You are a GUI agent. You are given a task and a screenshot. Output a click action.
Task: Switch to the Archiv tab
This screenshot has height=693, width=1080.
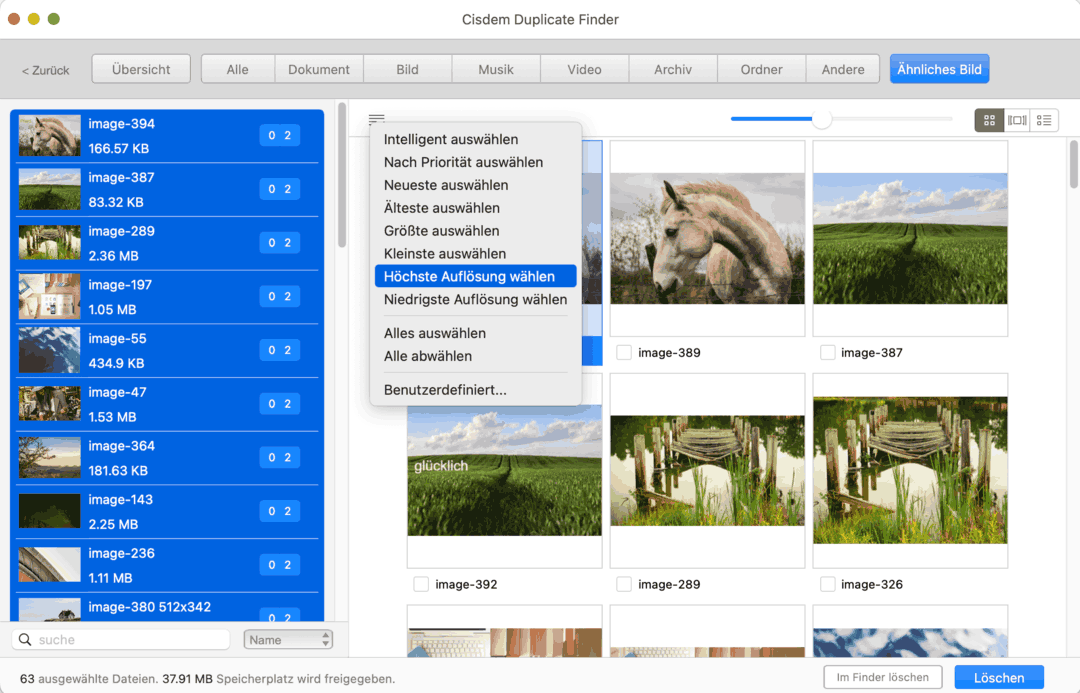pyautogui.click(x=673, y=69)
